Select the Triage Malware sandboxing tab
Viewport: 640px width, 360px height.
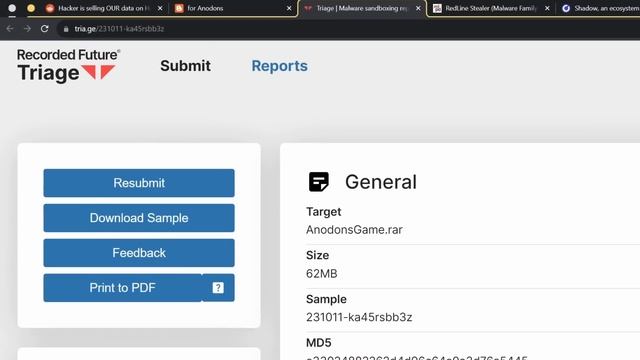361,8
